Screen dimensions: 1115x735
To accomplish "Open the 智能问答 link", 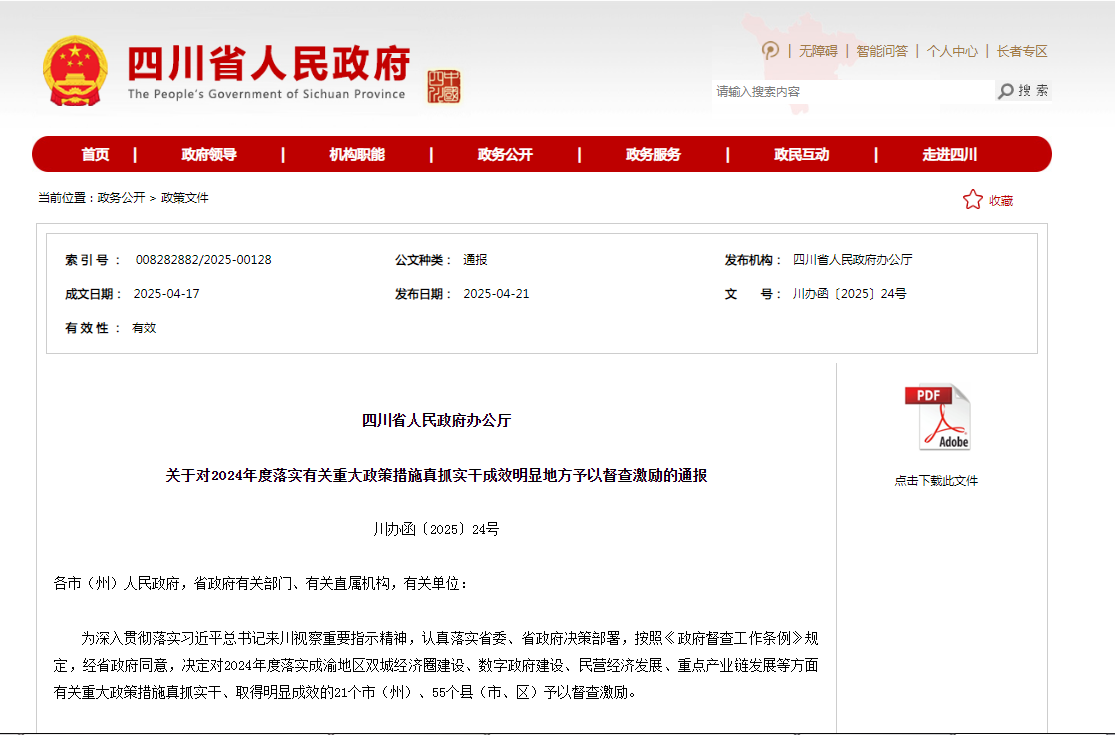I will [x=882, y=51].
